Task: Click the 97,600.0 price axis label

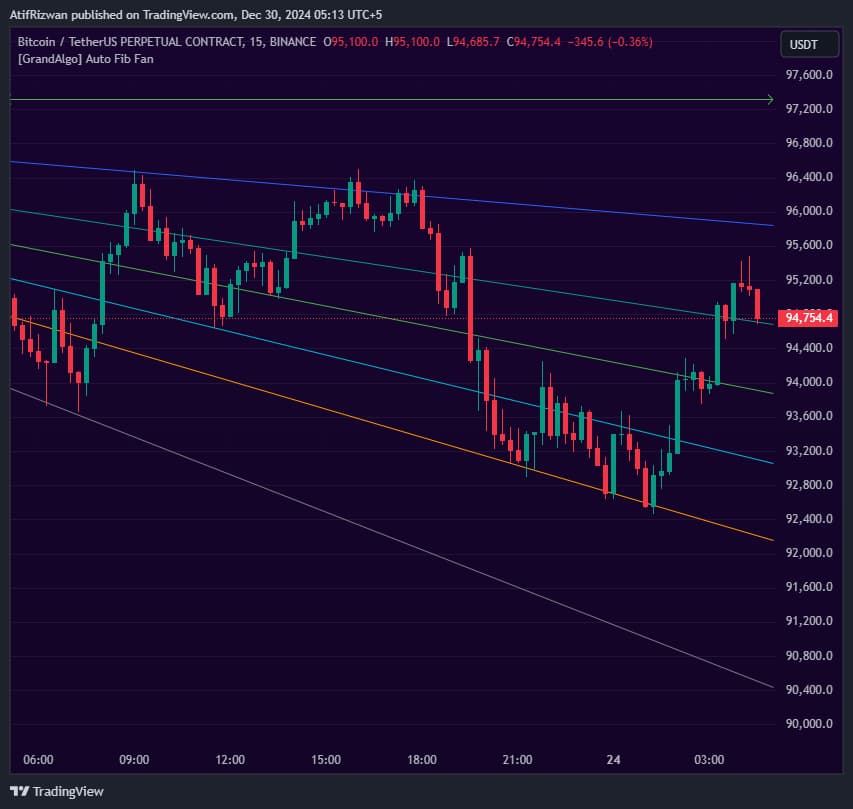Action: (x=808, y=74)
